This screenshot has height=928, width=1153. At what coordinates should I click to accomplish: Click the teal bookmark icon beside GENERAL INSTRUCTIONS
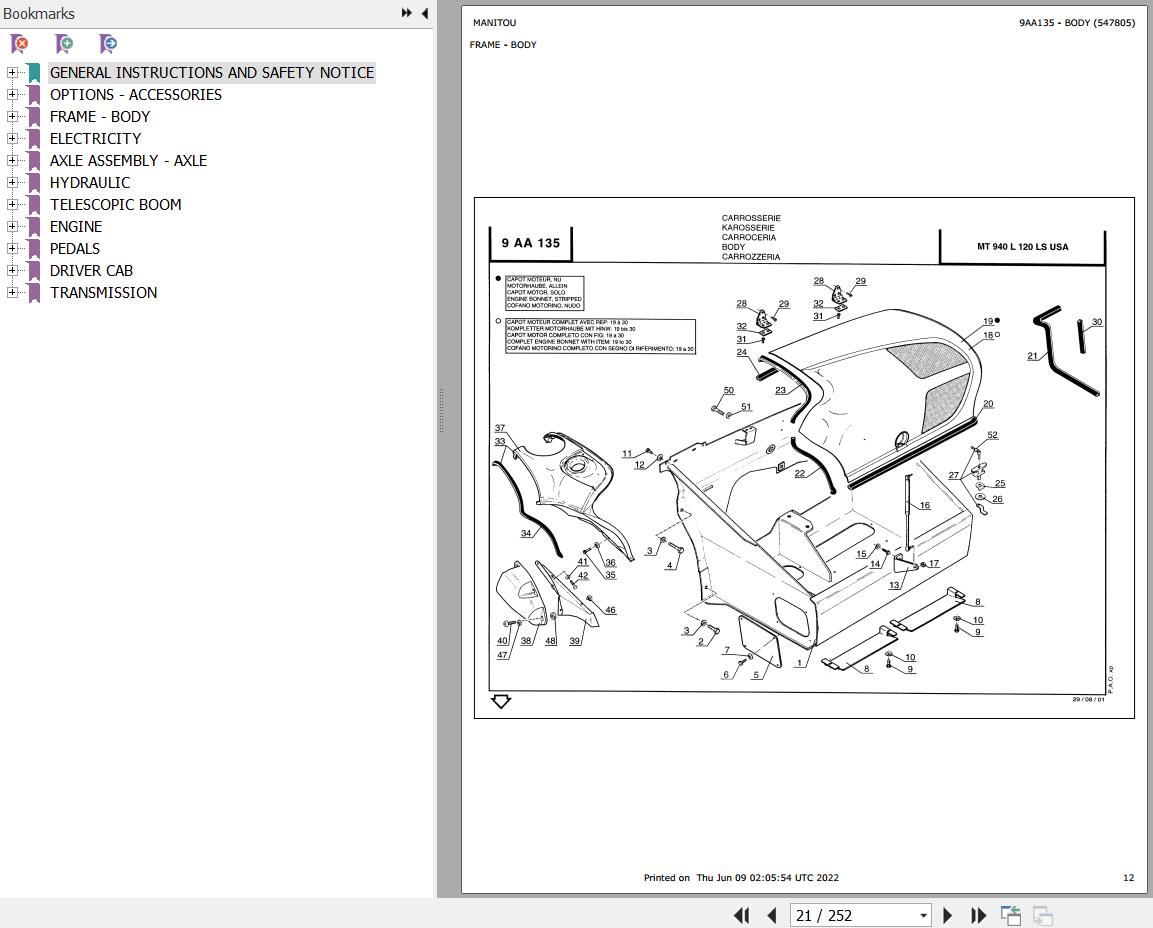pyautogui.click(x=34, y=72)
